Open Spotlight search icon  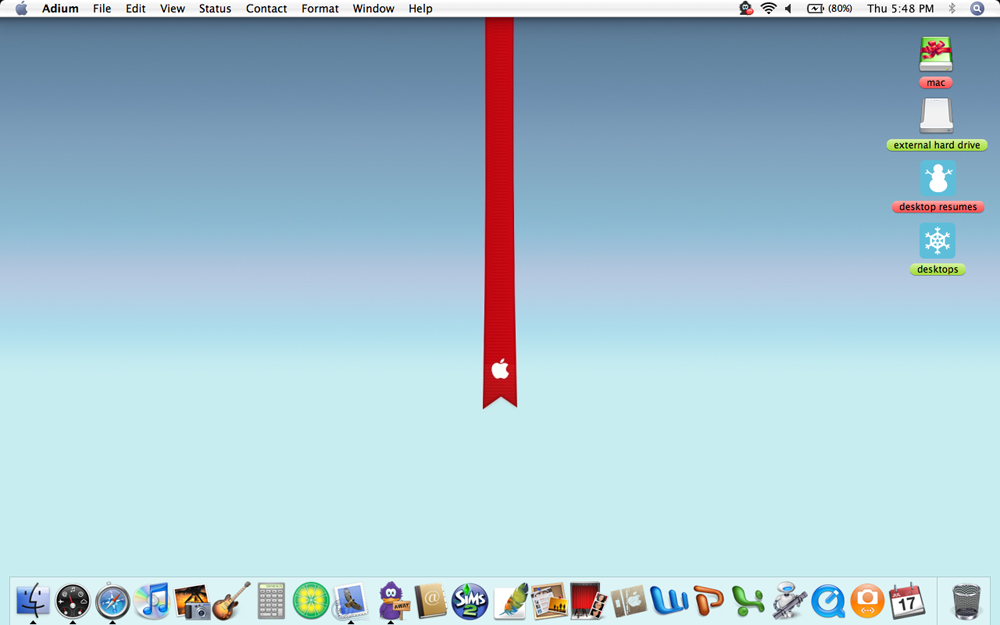click(x=977, y=8)
